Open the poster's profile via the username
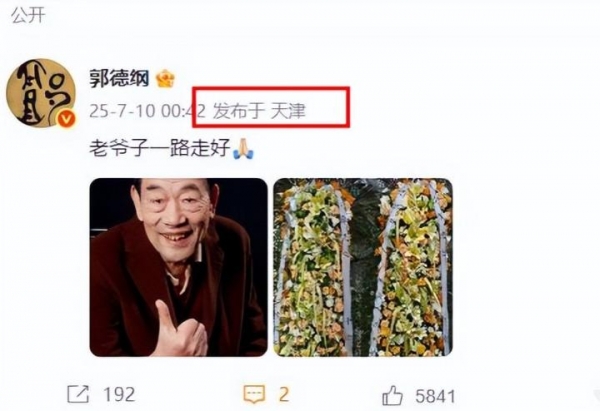Screen dimensions: 600x411 (119, 78)
